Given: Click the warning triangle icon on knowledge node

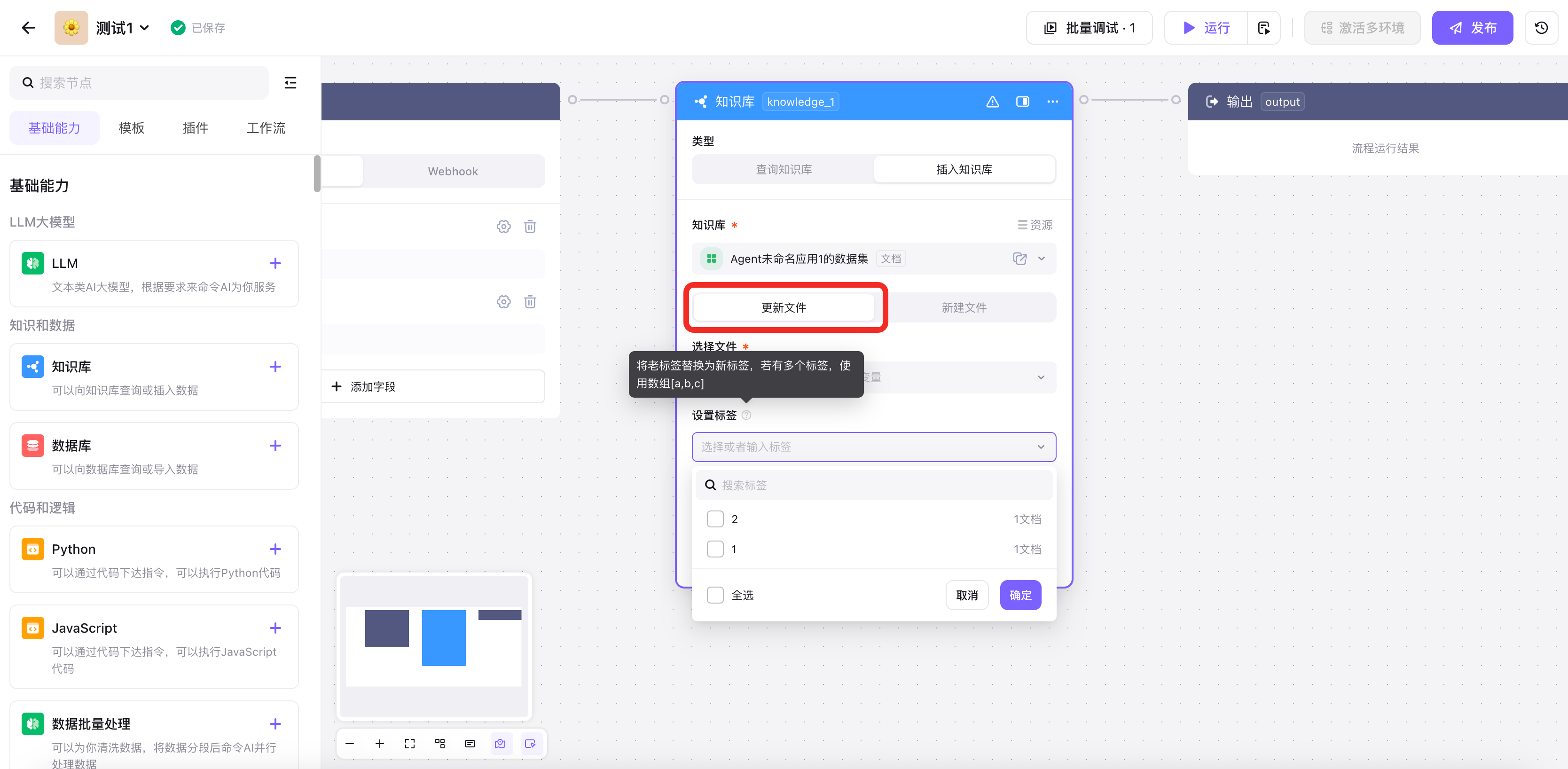Looking at the screenshot, I should click(x=992, y=102).
